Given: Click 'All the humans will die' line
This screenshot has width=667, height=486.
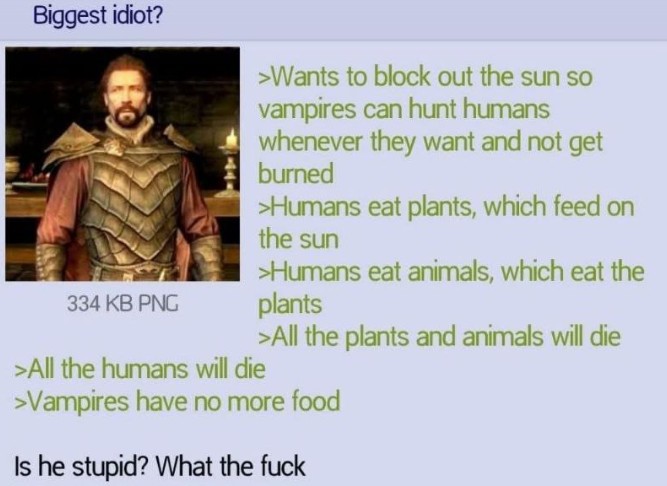Looking at the screenshot, I should pos(140,369).
